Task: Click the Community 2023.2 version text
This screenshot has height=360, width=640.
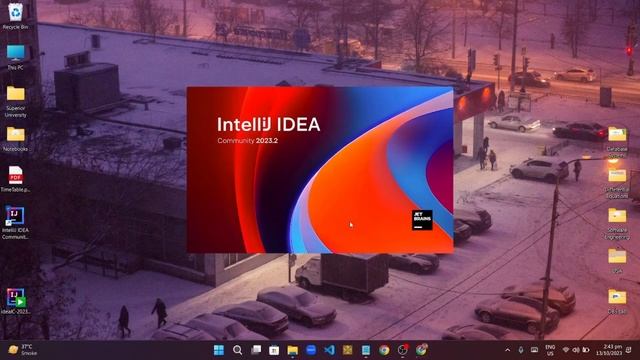Action: point(247,141)
